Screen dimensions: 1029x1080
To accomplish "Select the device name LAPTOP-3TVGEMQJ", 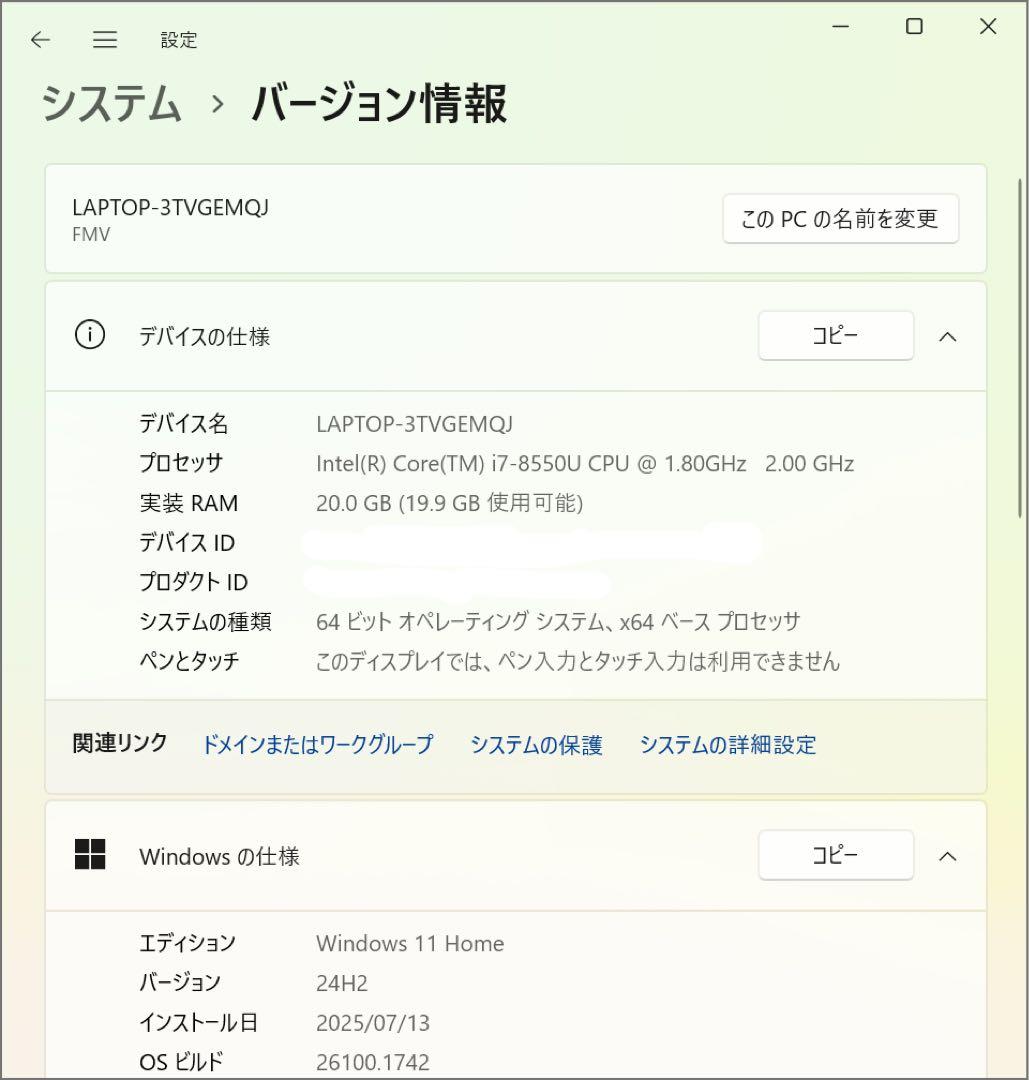I will click(x=414, y=423).
